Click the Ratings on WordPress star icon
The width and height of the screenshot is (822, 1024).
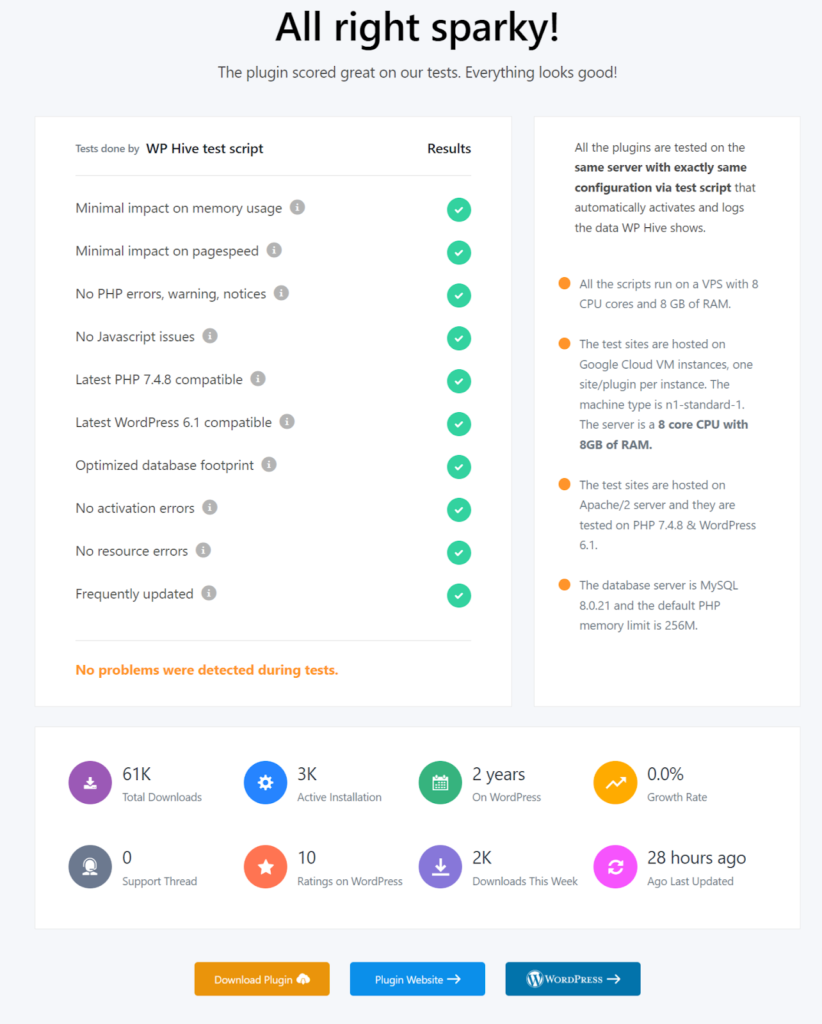coord(265,867)
